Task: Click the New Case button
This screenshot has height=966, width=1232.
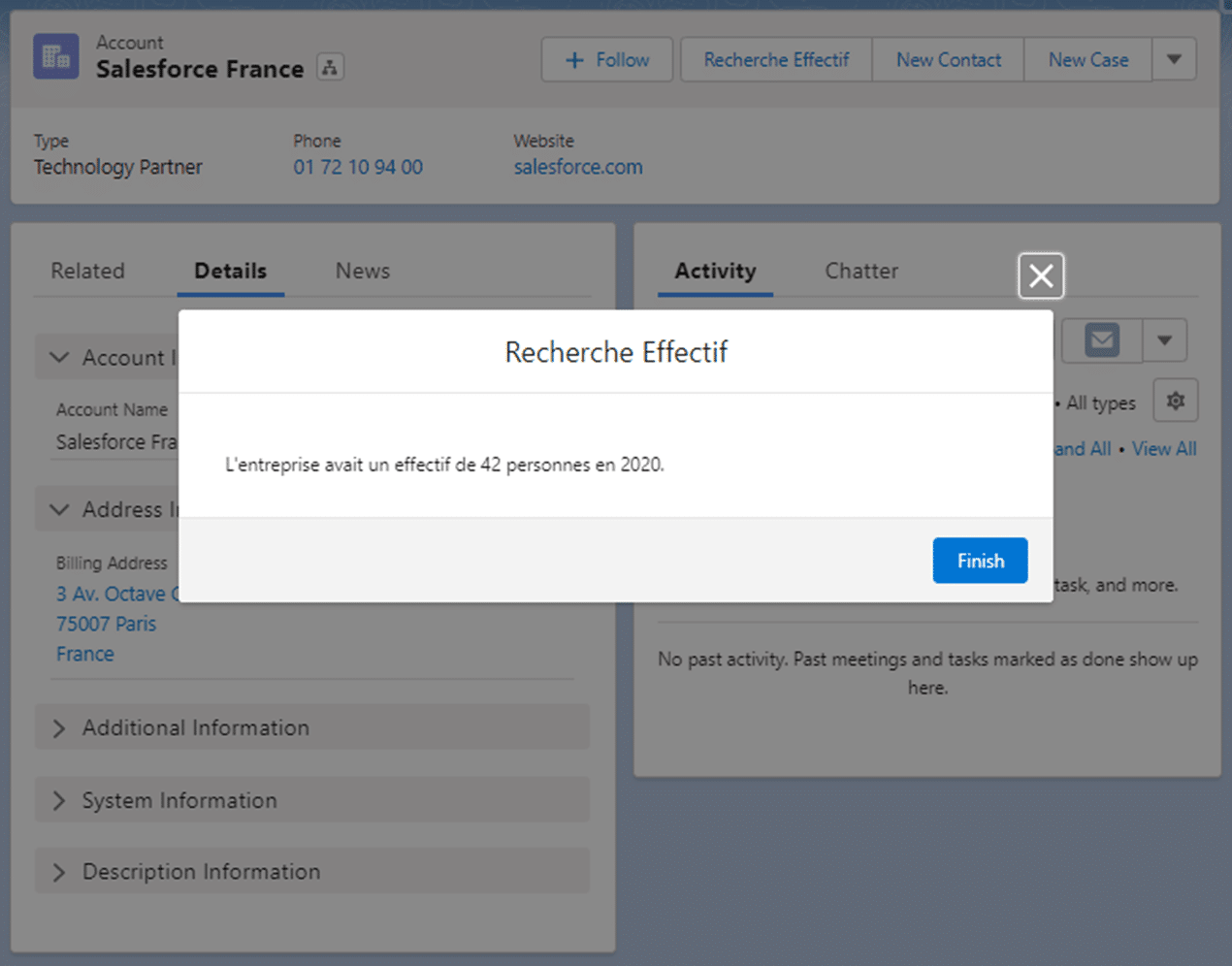Action: 1087,60
